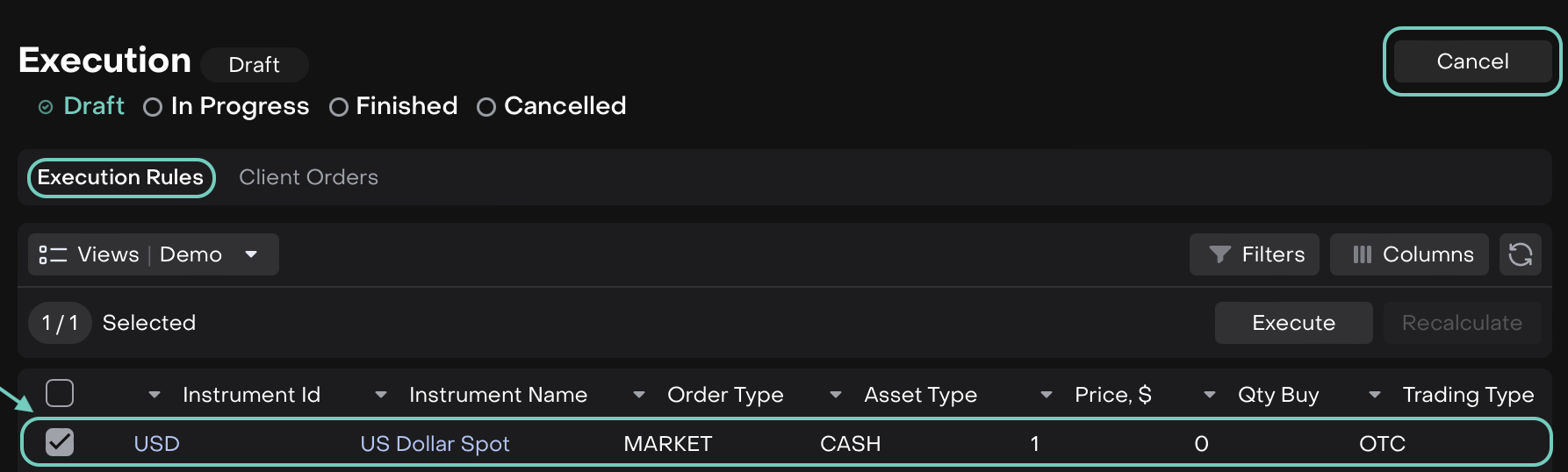The width and height of the screenshot is (1568, 472).
Task: Click the Cancel button
Action: pos(1472,61)
